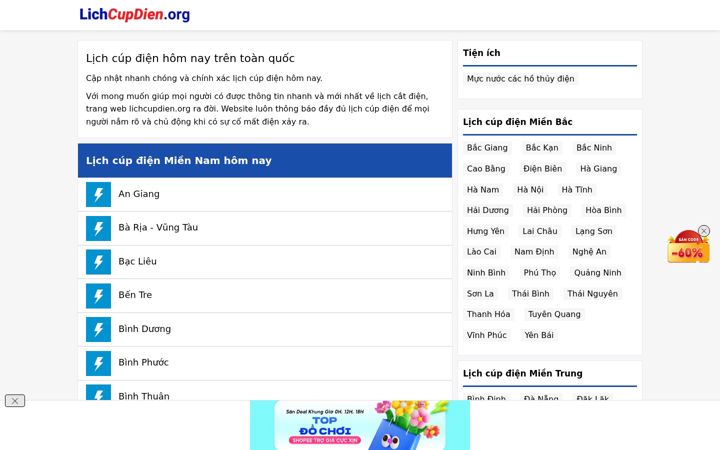Viewport: 720px width, 450px height.
Task: Select Hà Nam province link
Action: (x=483, y=190)
